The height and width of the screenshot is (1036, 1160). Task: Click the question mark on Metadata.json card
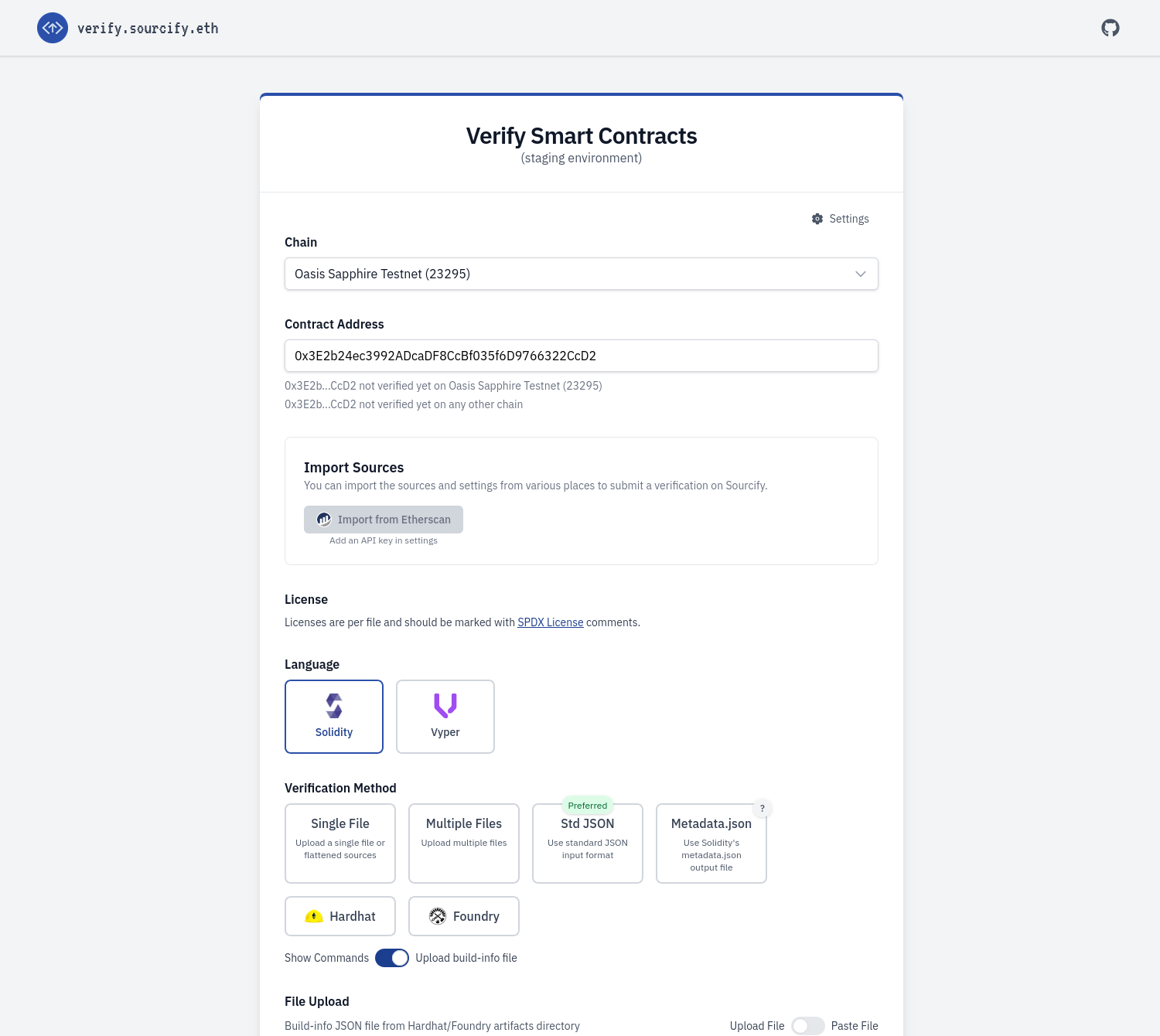[x=762, y=808]
